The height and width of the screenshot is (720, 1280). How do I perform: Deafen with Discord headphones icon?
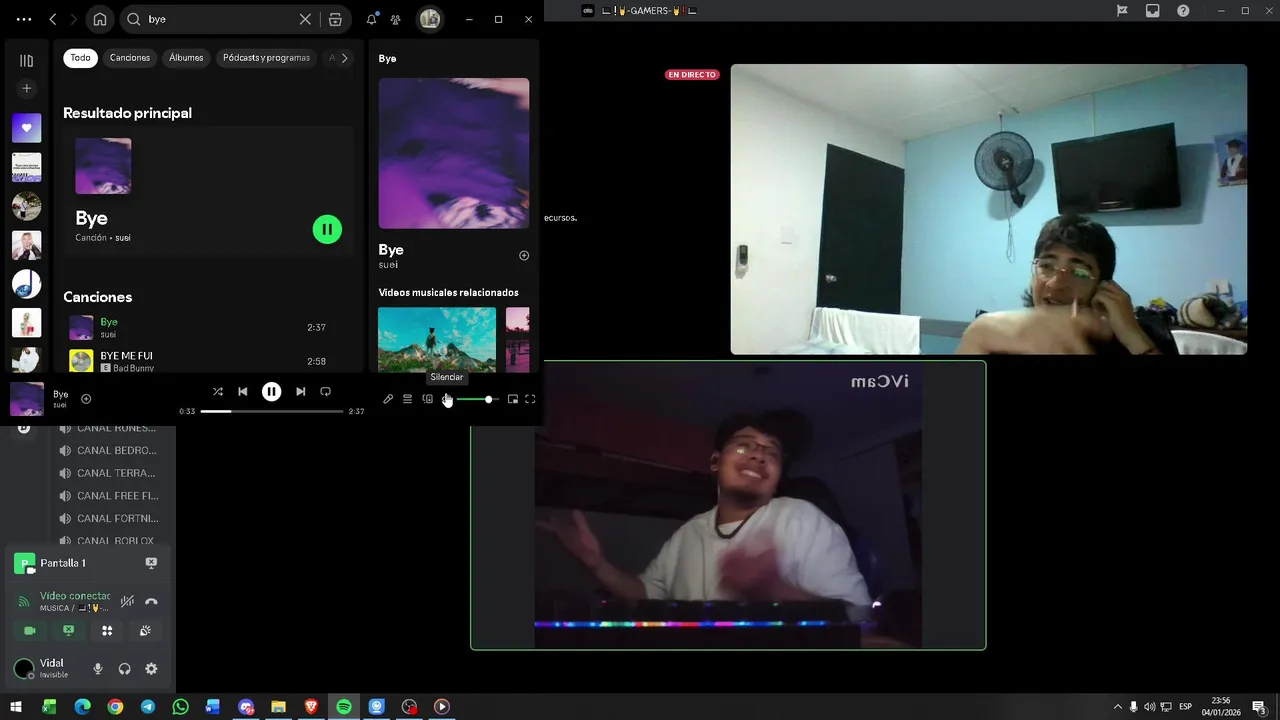pos(125,669)
